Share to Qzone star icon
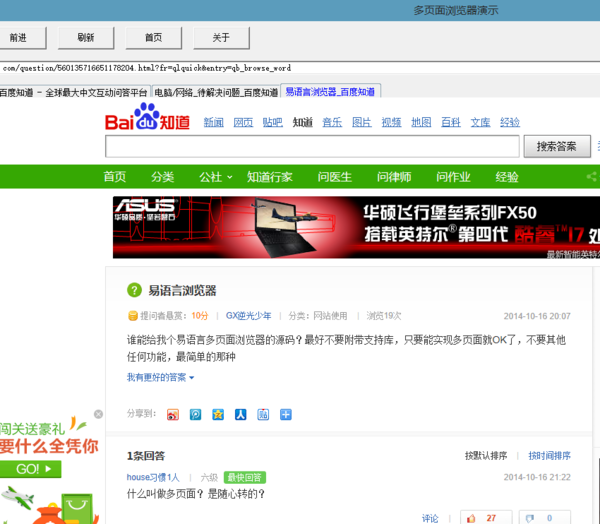 [218, 415]
